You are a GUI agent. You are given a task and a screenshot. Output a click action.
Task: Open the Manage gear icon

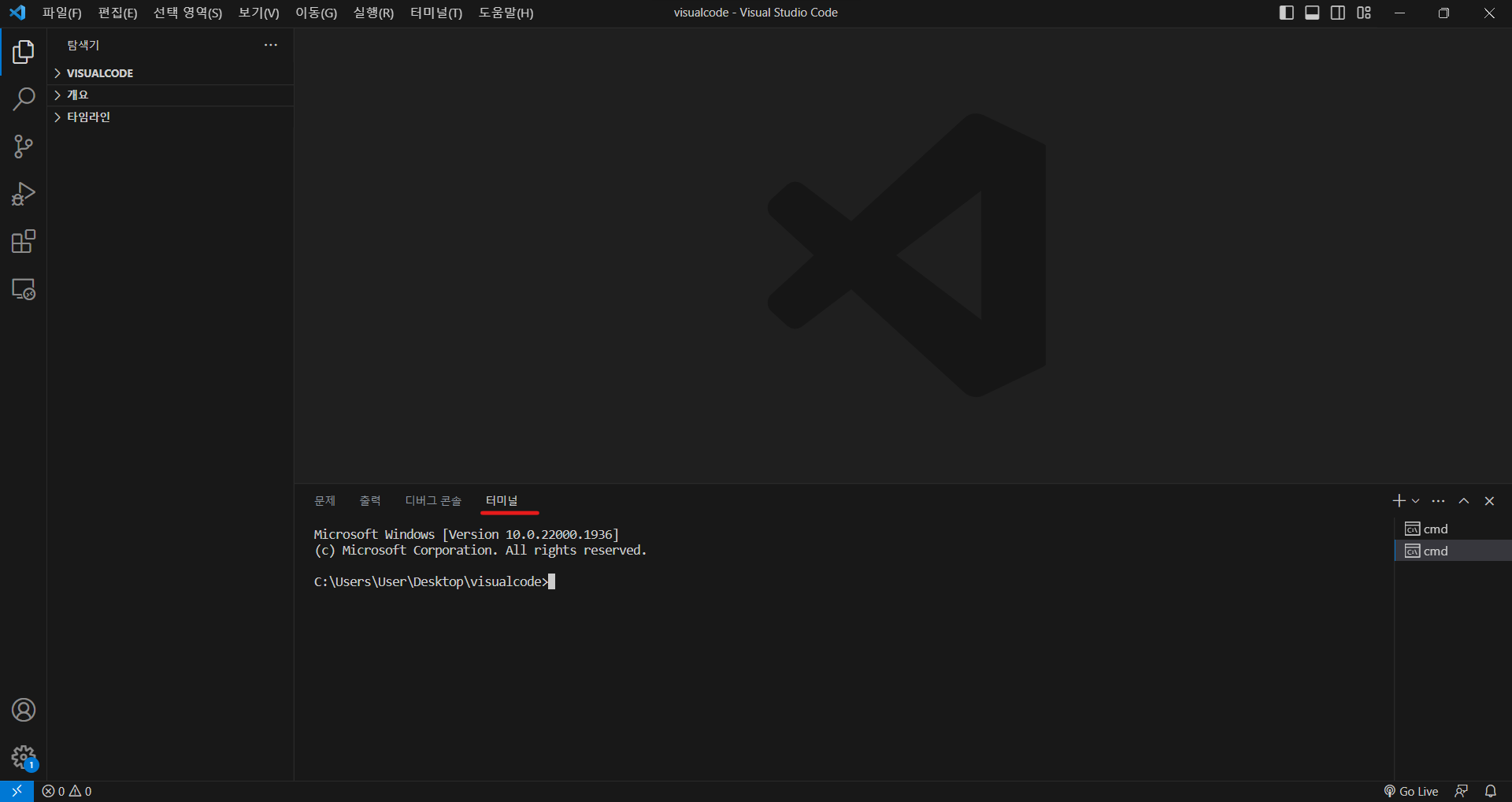pos(24,758)
